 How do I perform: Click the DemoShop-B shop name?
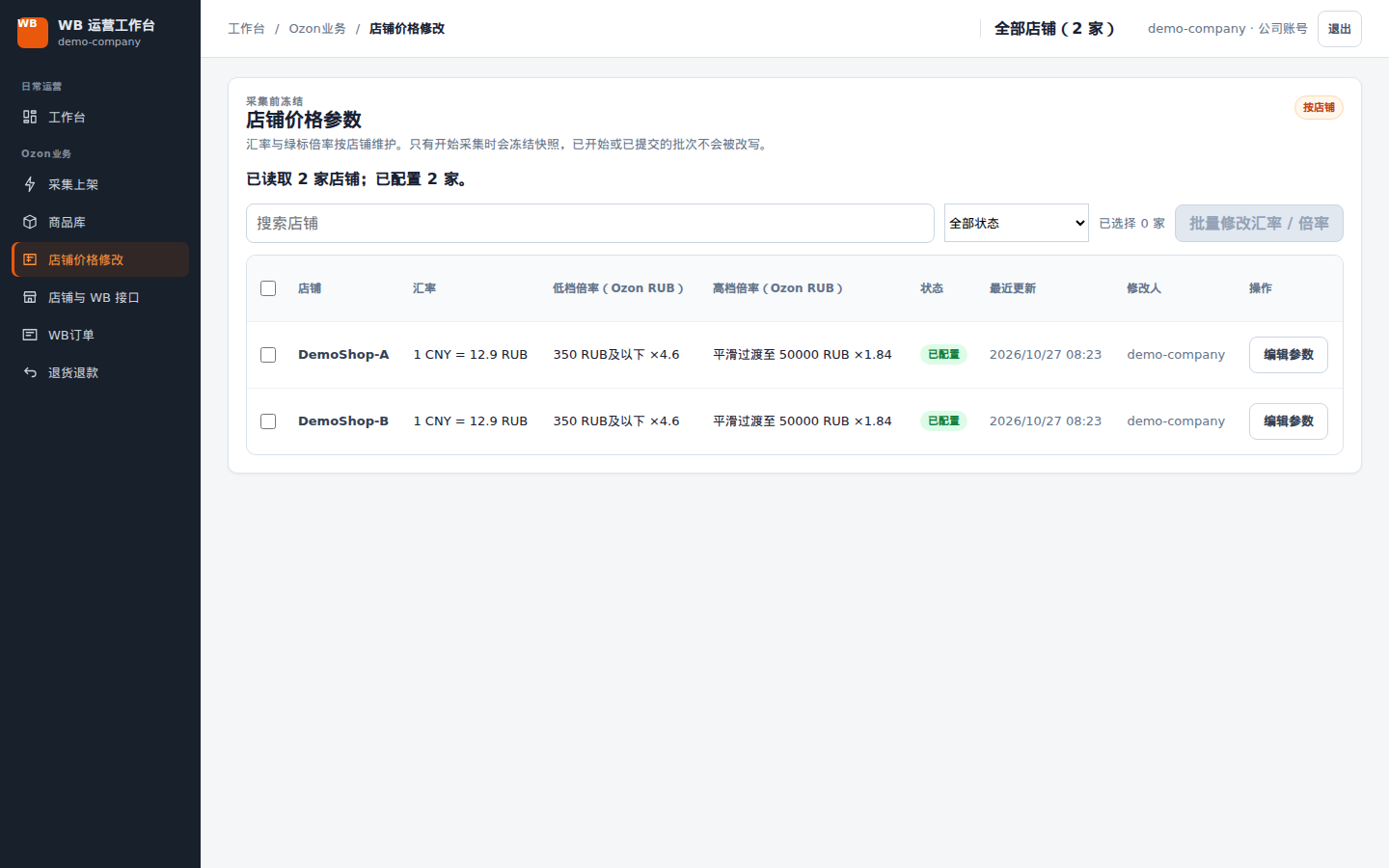[343, 421]
